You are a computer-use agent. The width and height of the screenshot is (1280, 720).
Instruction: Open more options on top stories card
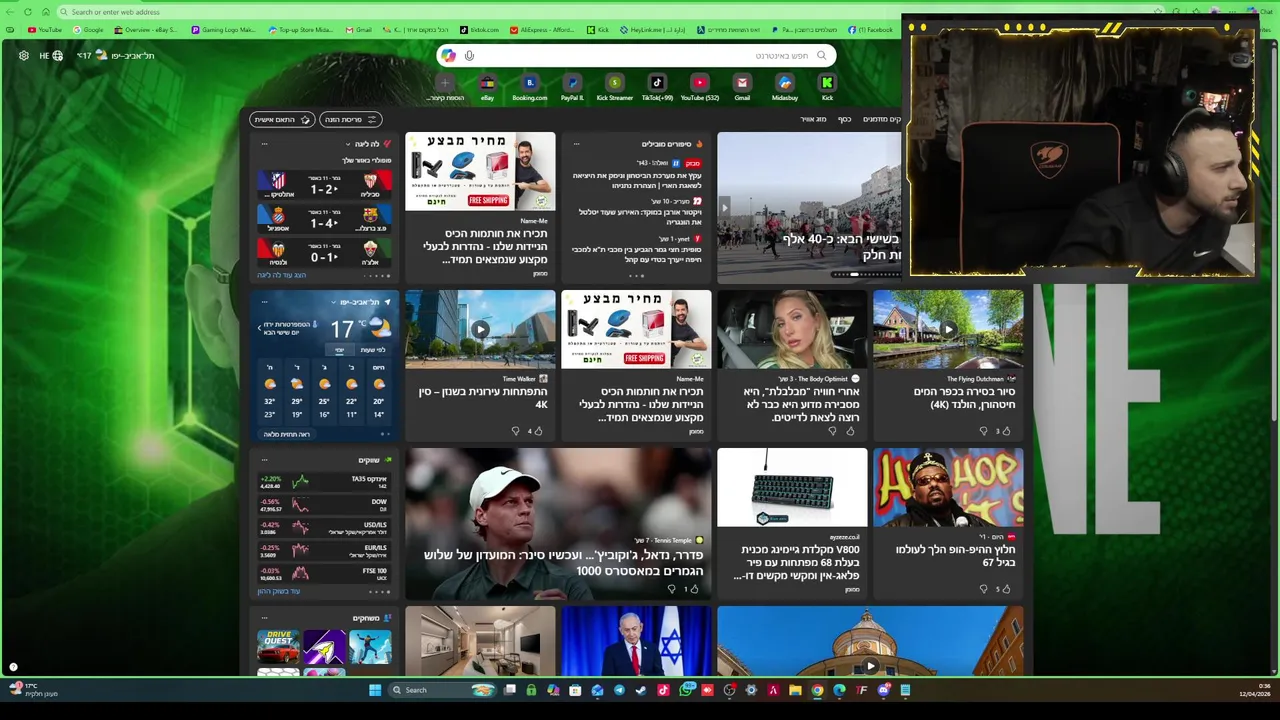pyautogui.click(x=576, y=144)
